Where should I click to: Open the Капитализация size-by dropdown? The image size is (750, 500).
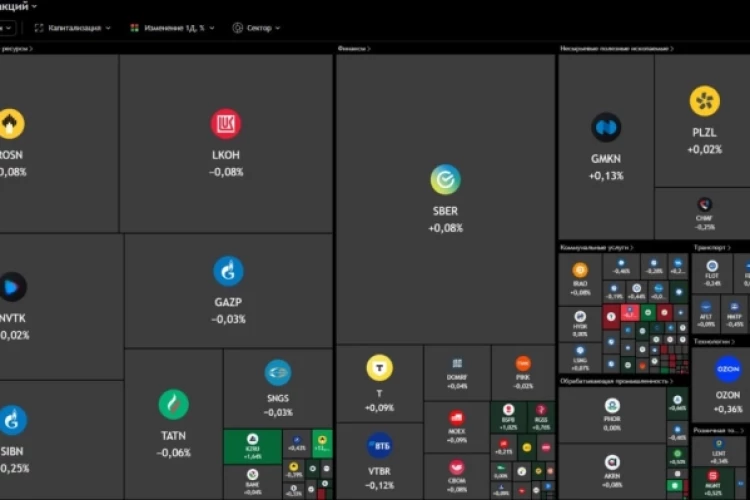(72, 28)
